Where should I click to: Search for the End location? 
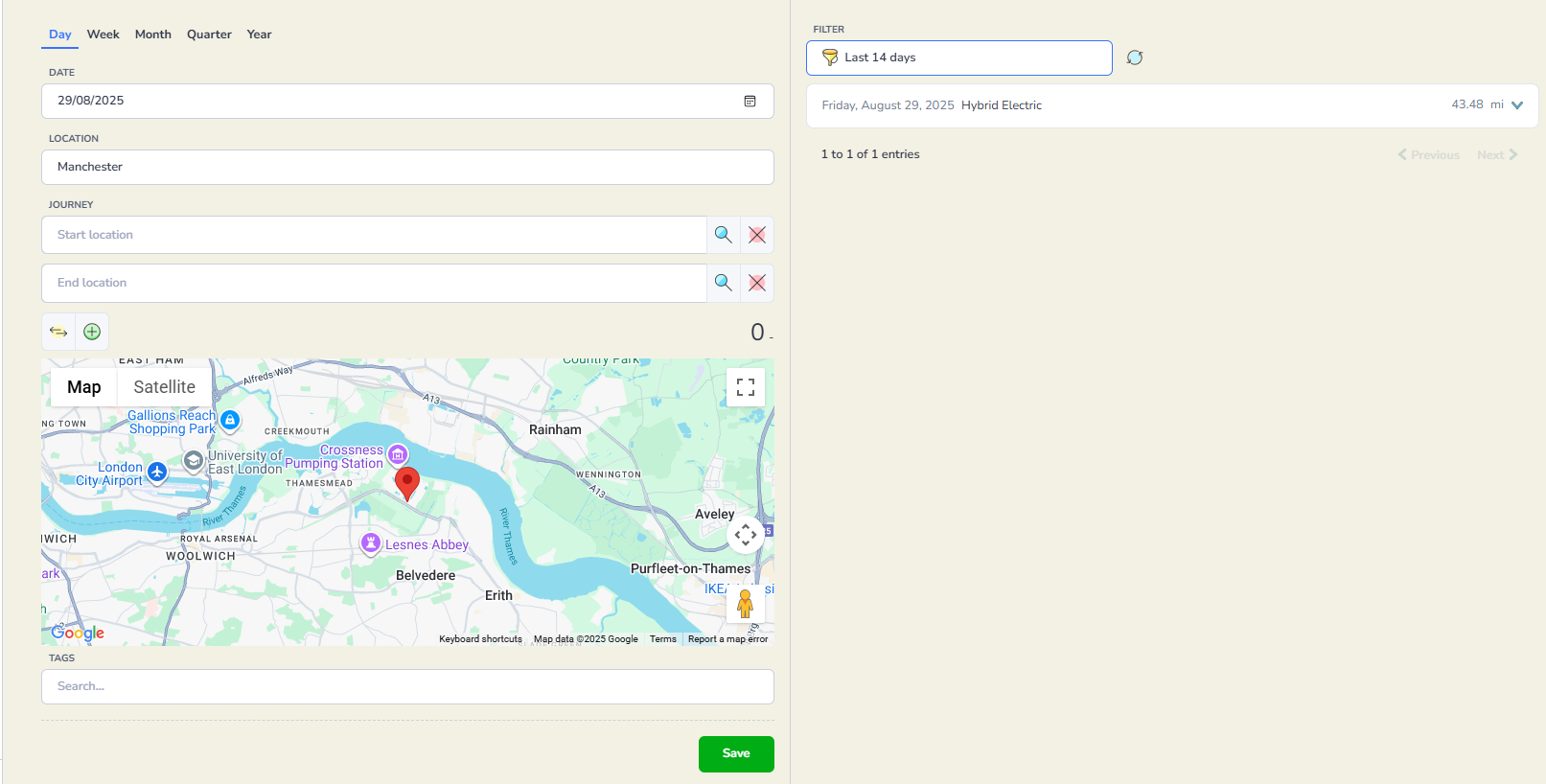(723, 283)
